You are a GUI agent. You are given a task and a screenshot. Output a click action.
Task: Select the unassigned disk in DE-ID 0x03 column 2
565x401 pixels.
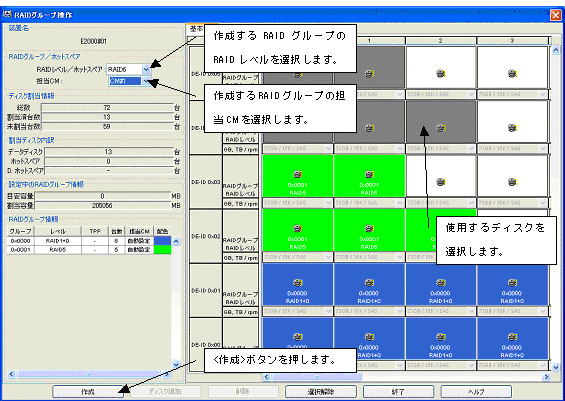tap(441, 176)
